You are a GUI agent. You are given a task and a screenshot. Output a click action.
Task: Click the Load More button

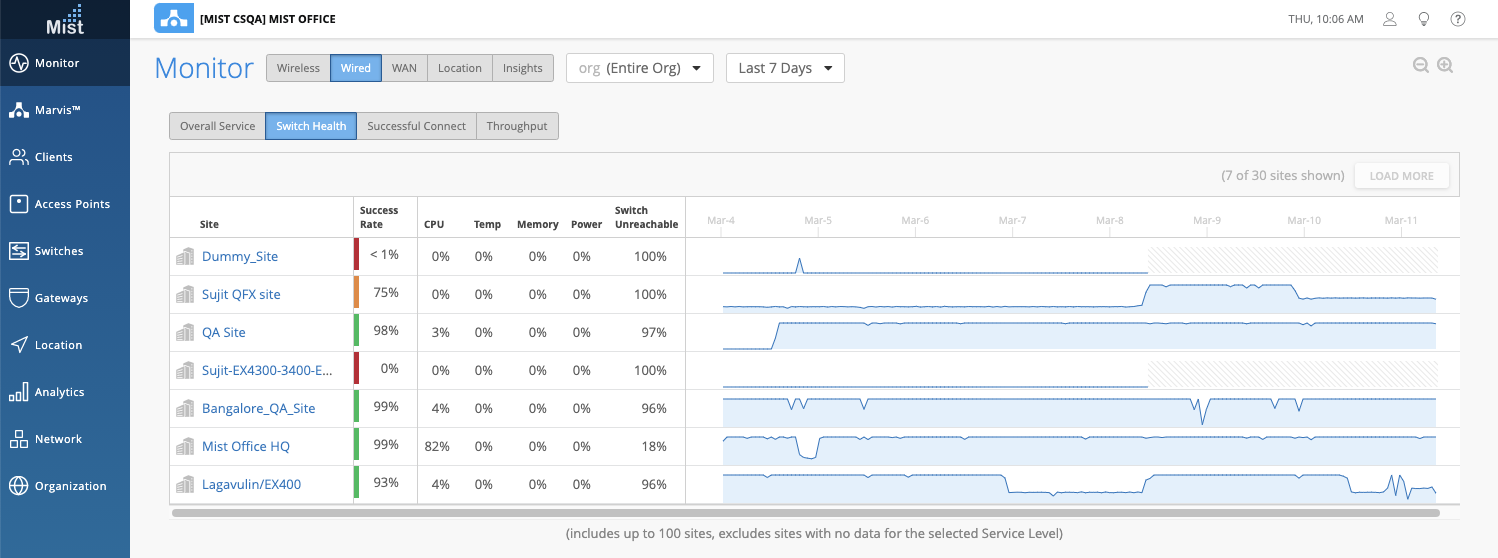point(1401,176)
